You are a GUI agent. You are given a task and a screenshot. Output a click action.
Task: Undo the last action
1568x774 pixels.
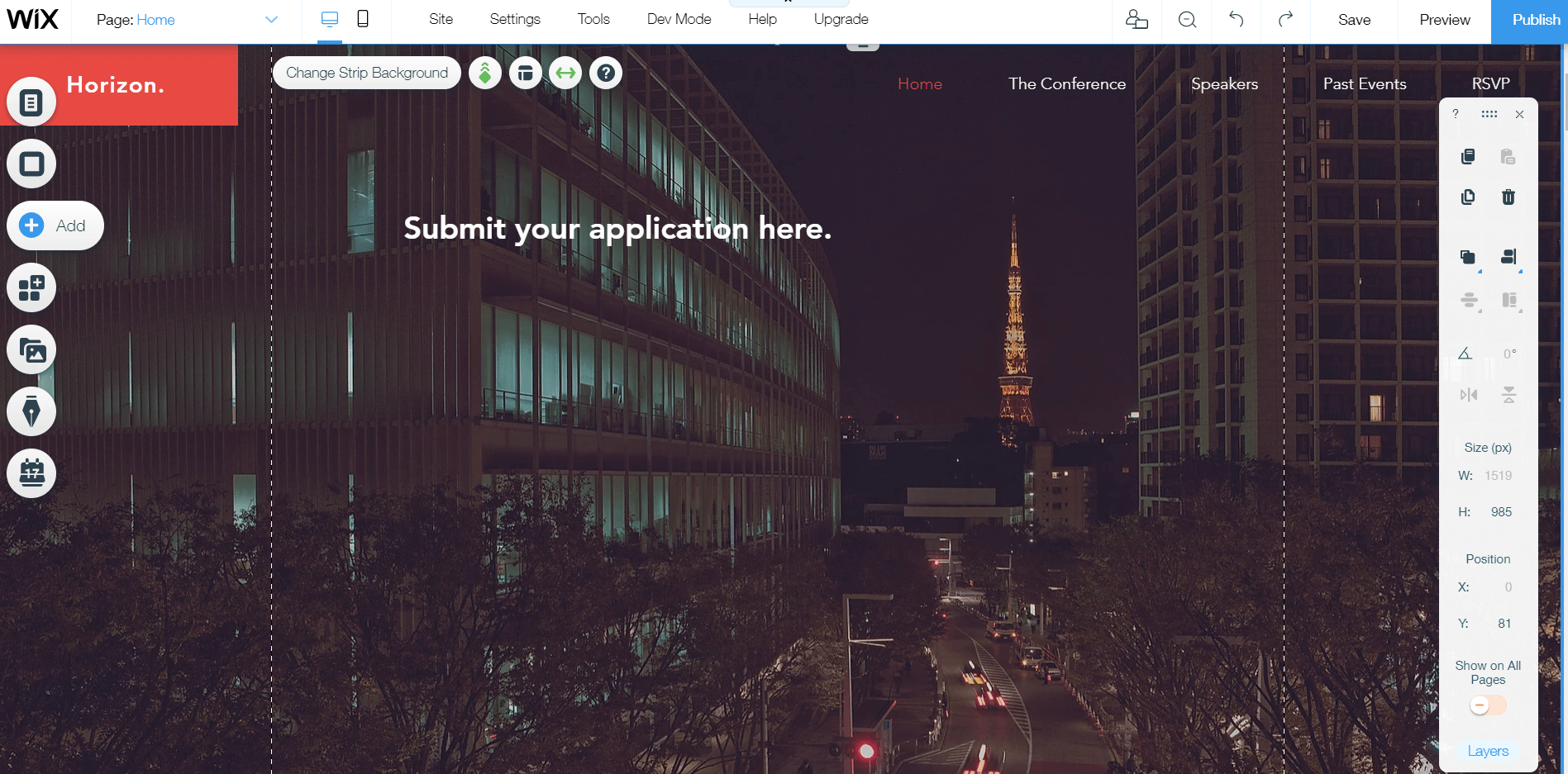pos(1236,19)
